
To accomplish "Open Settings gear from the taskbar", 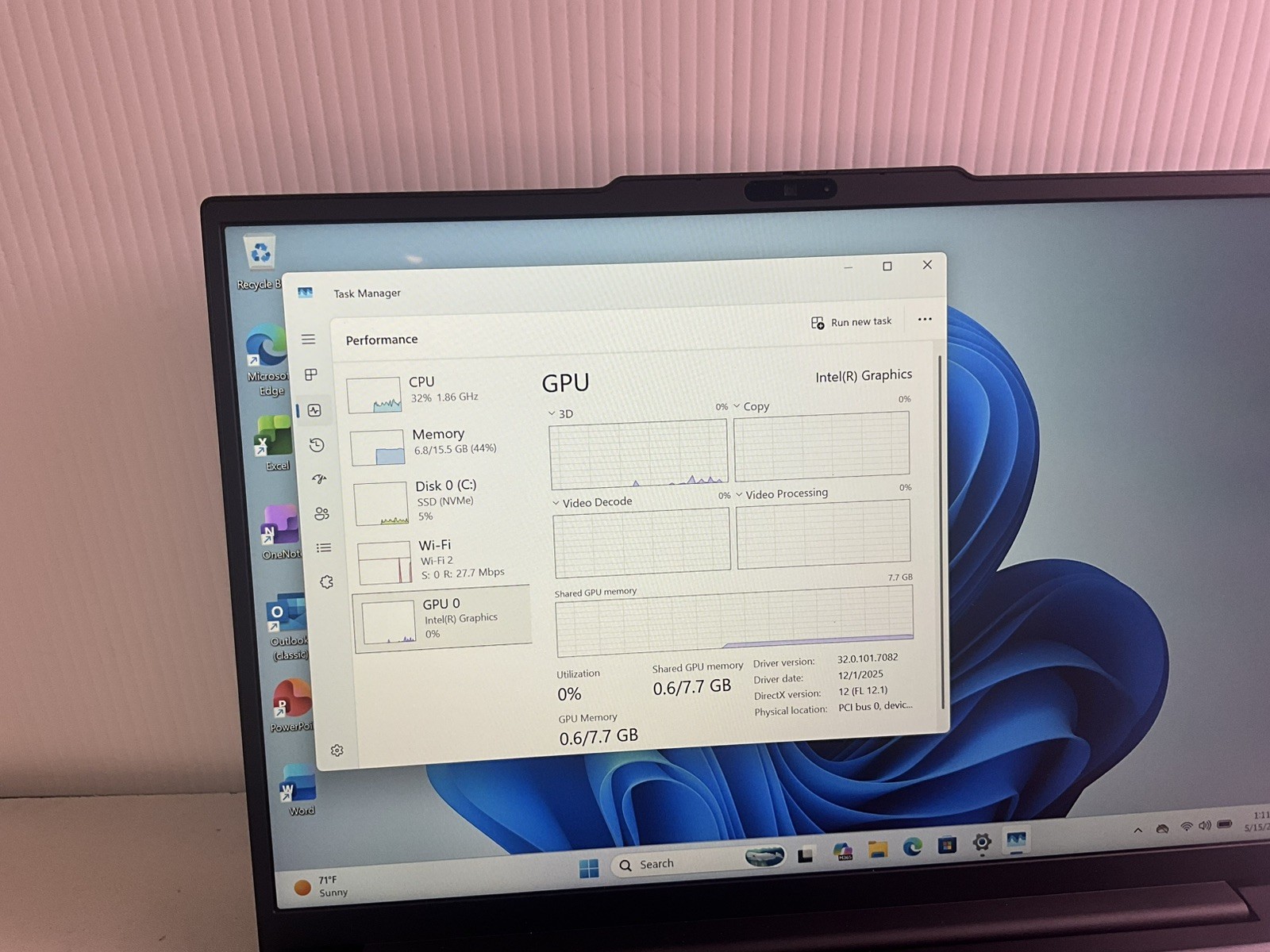I will point(982,843).
